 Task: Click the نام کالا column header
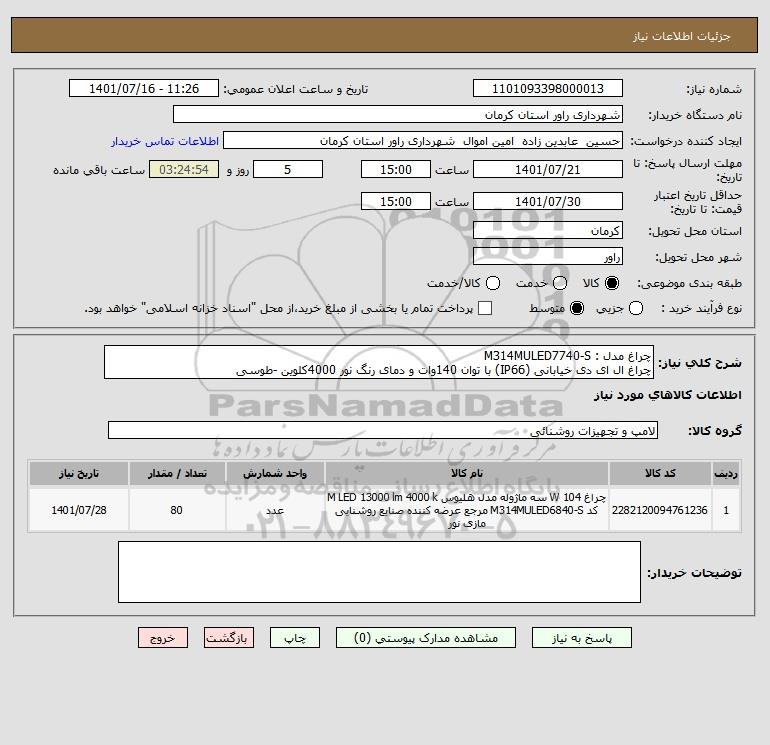[467, 473]
